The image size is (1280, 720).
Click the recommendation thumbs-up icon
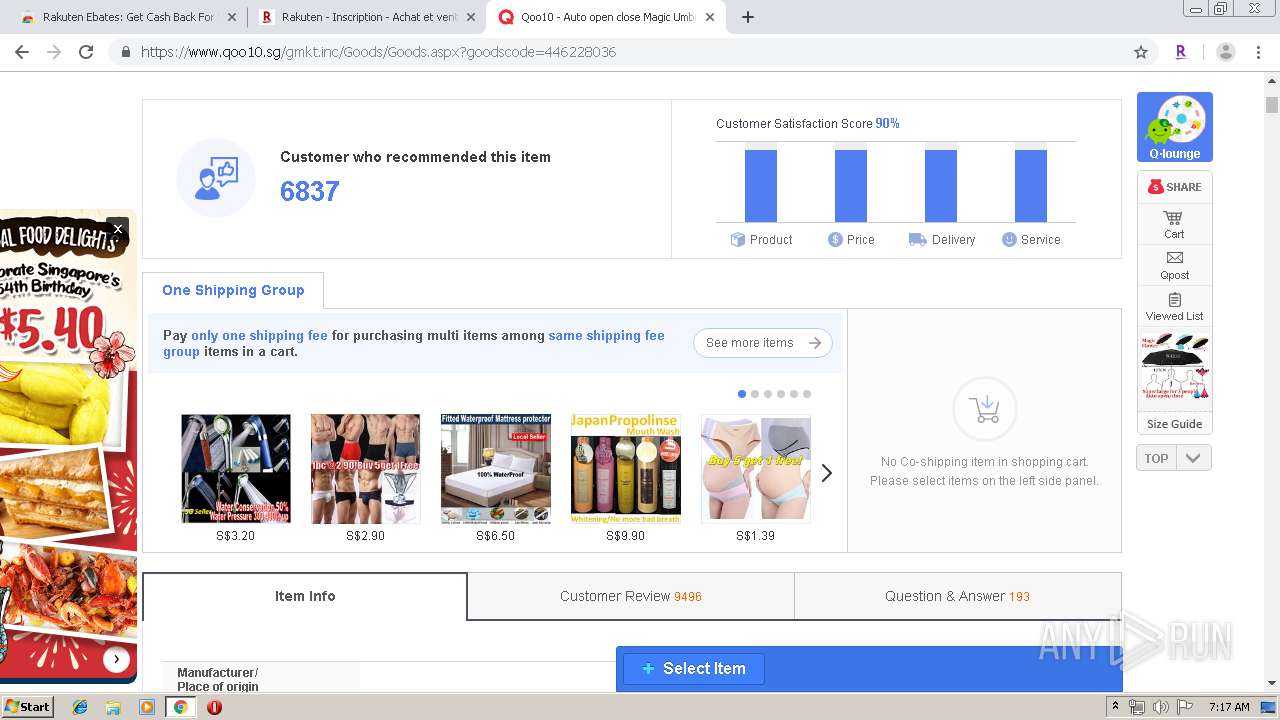point(216,178)
